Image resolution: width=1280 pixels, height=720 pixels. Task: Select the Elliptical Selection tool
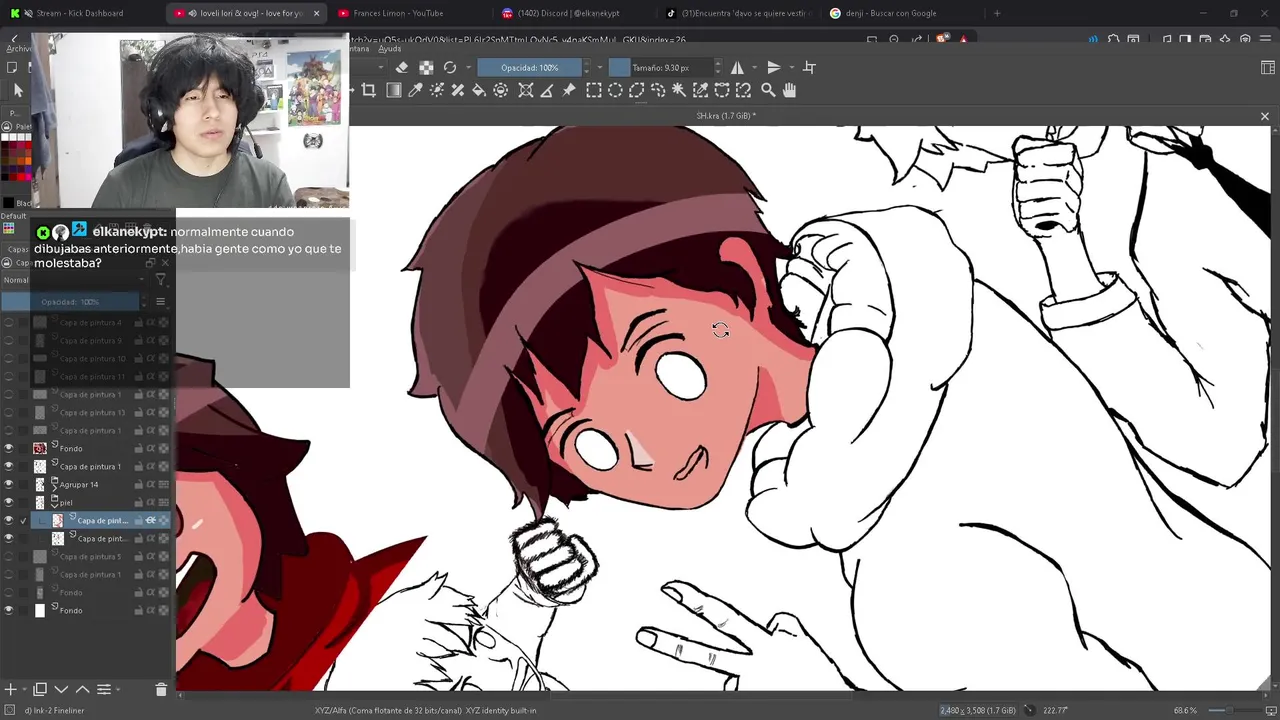pyautogui.click(x=615, y=90)
